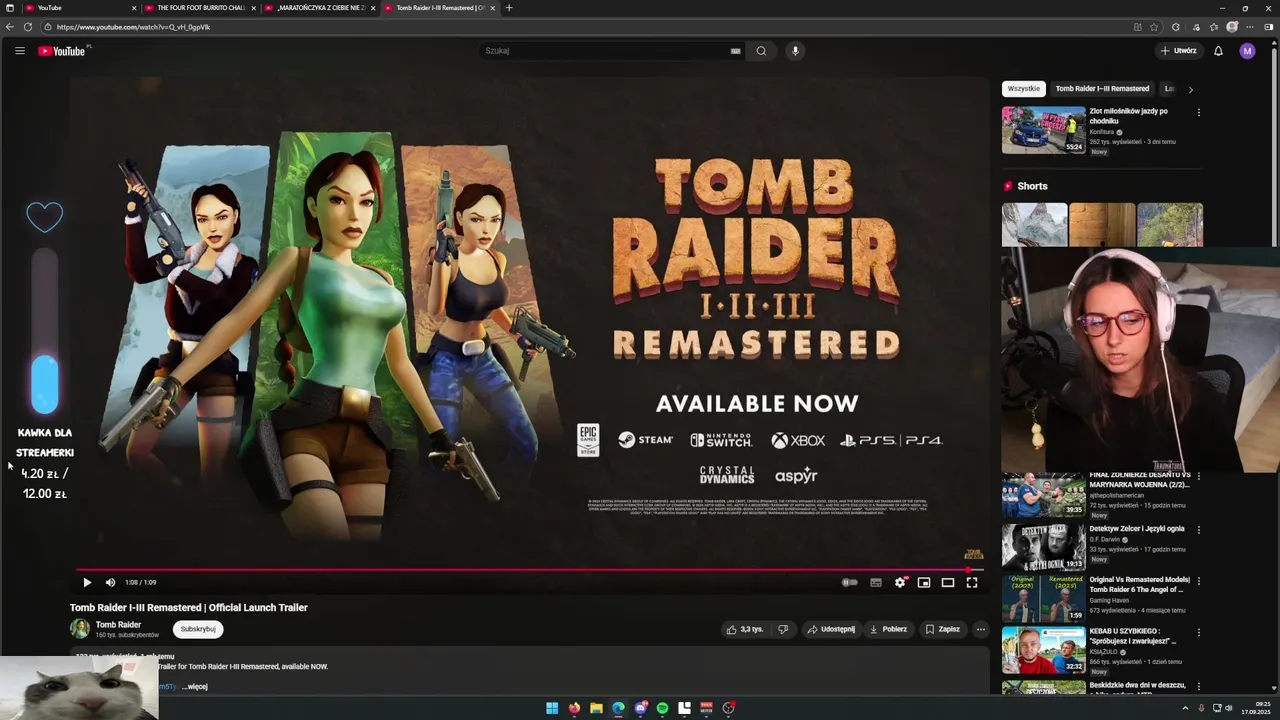Click the Pobierz download button

point(888,629)
